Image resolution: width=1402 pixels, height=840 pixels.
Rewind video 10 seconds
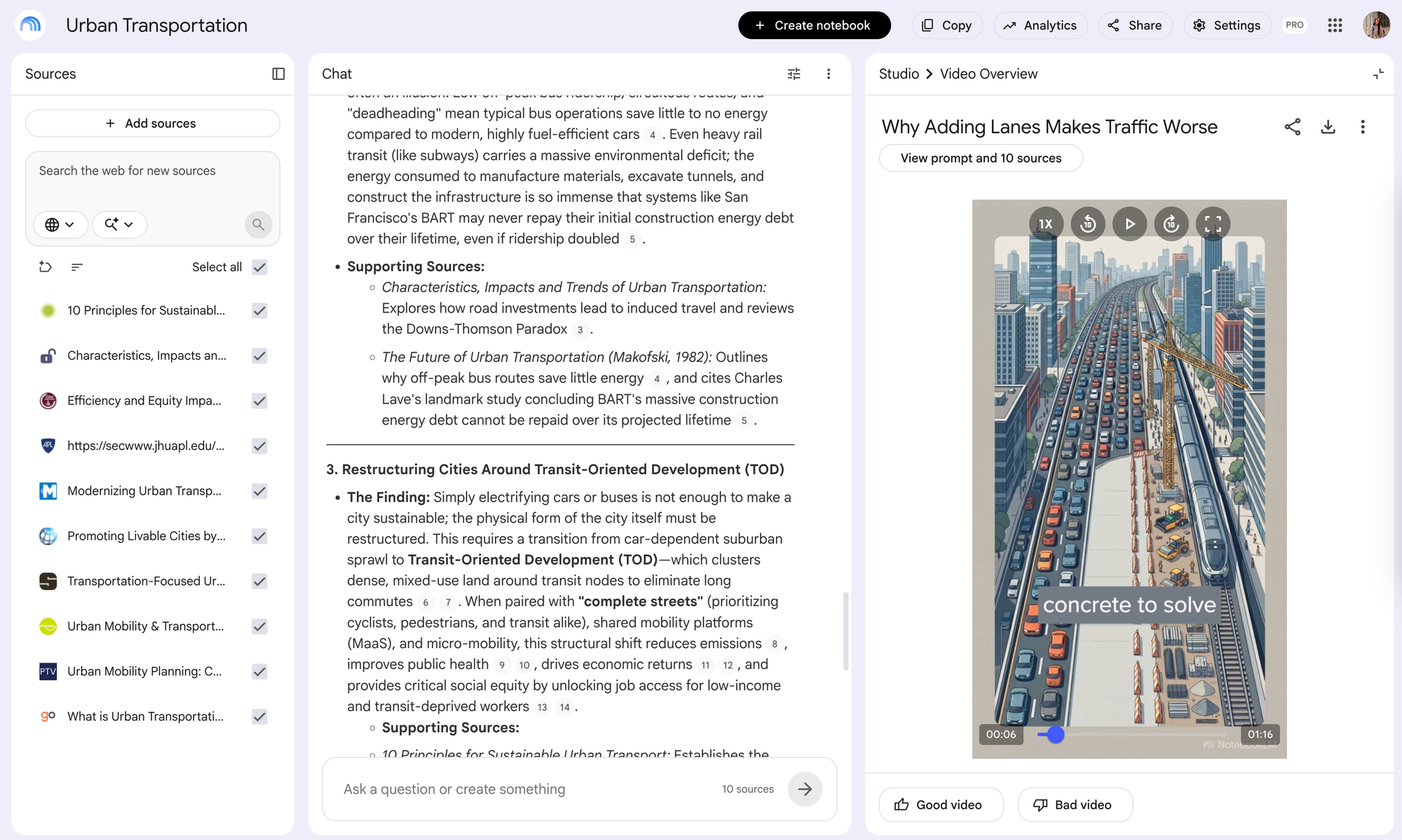1088,224
